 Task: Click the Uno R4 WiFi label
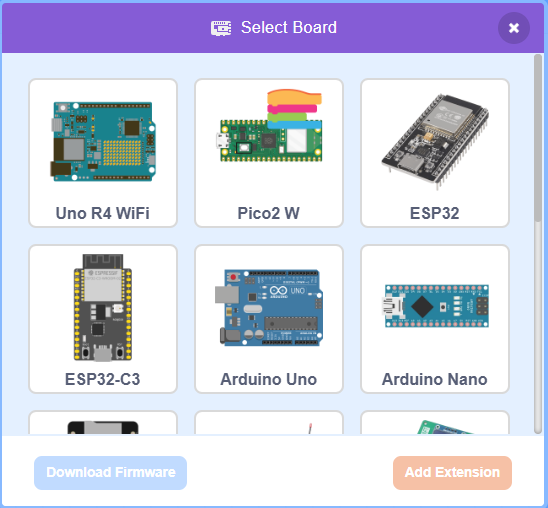pos(103,213)
